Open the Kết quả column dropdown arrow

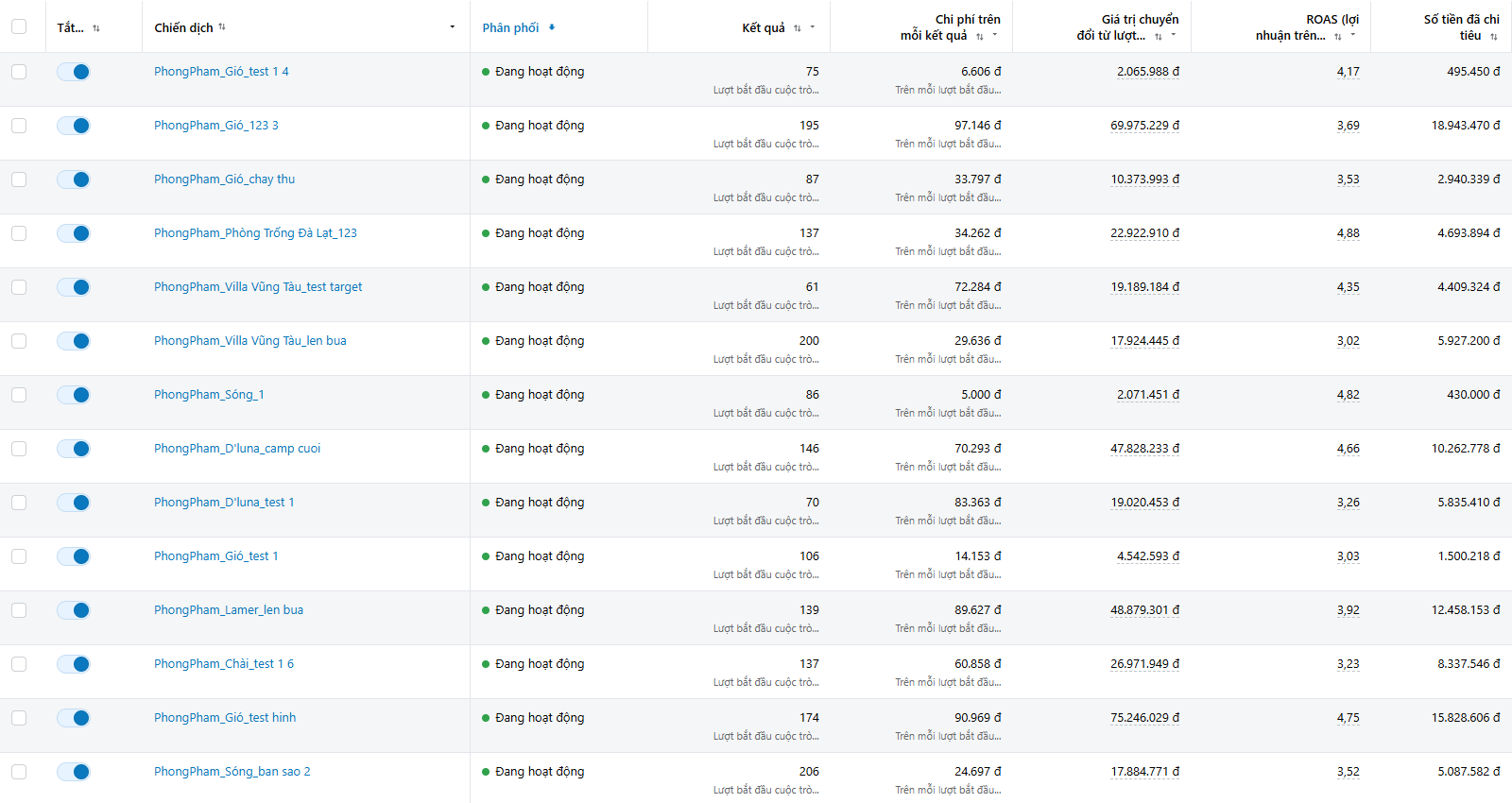pos(813,27)
